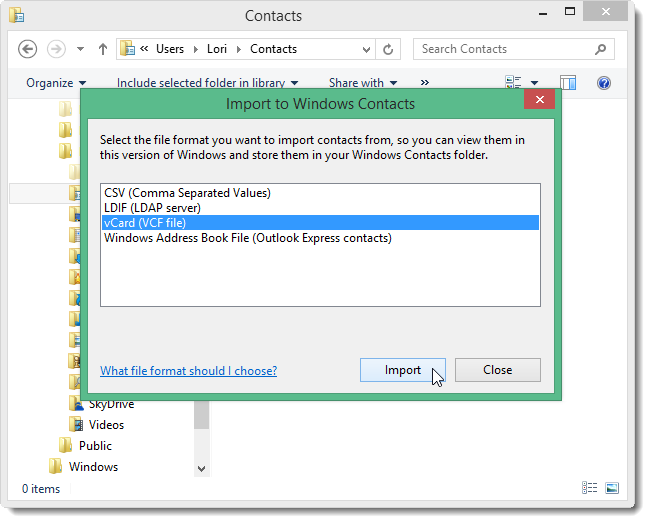Switch to details view in status bar
650x523 pixels.
(x=589, y=488)
